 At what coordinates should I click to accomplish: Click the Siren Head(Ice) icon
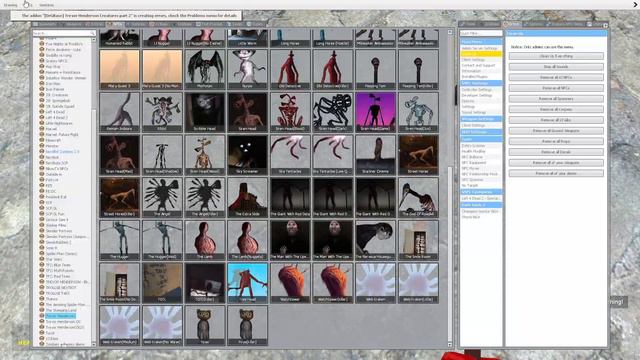tap(418, 112)
